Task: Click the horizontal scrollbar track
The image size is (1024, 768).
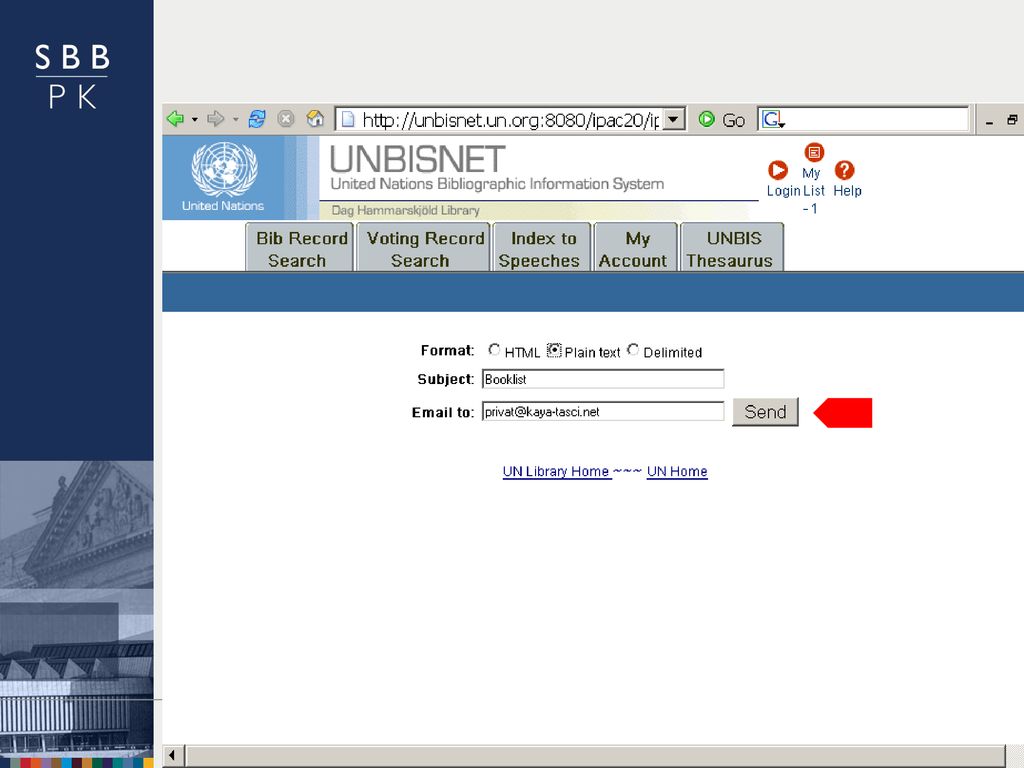Action: [x=594, y=756]
